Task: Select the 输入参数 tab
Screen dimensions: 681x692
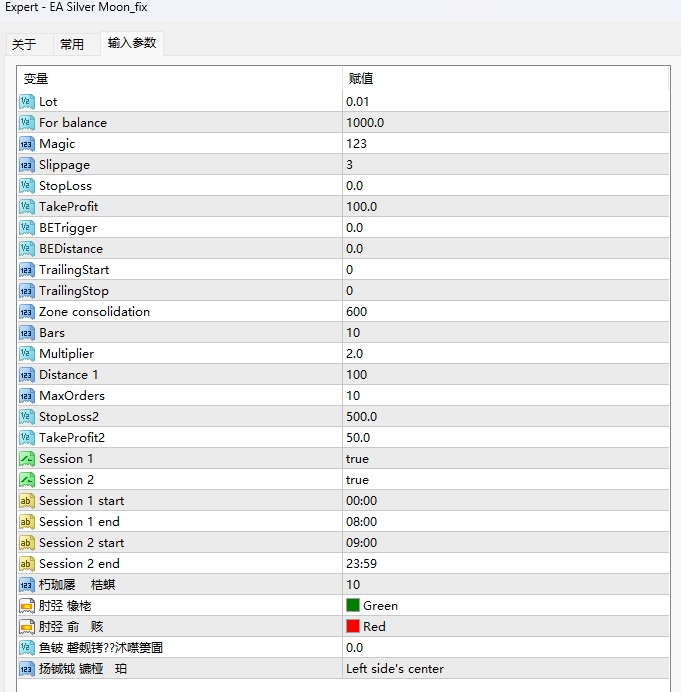Action: (132, 43)
